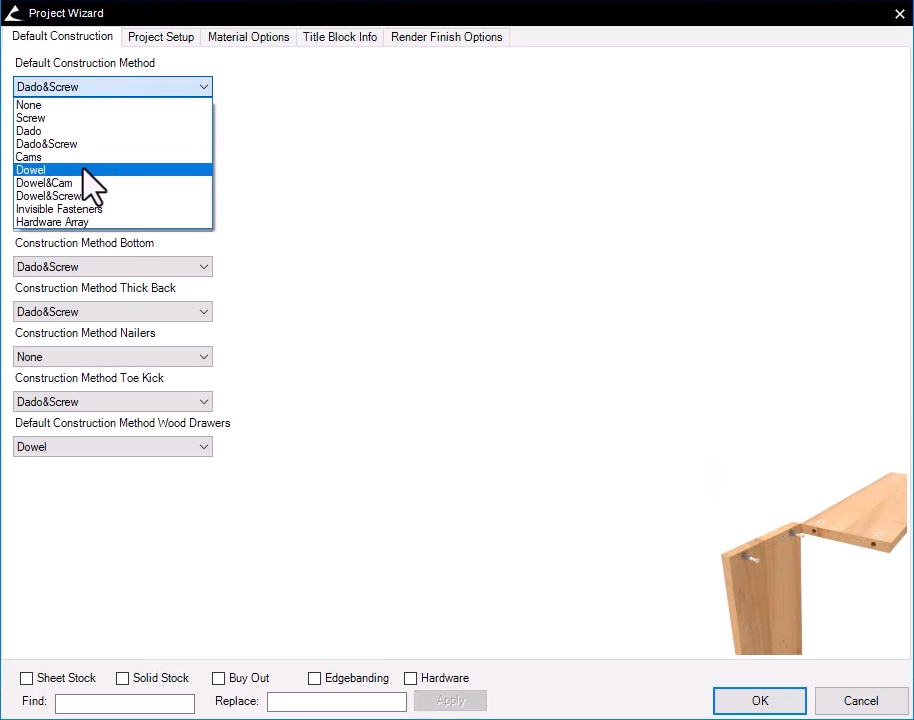Toggle the Solid Stock checkbox
The image size is (914, 720).
pos(123,678)
